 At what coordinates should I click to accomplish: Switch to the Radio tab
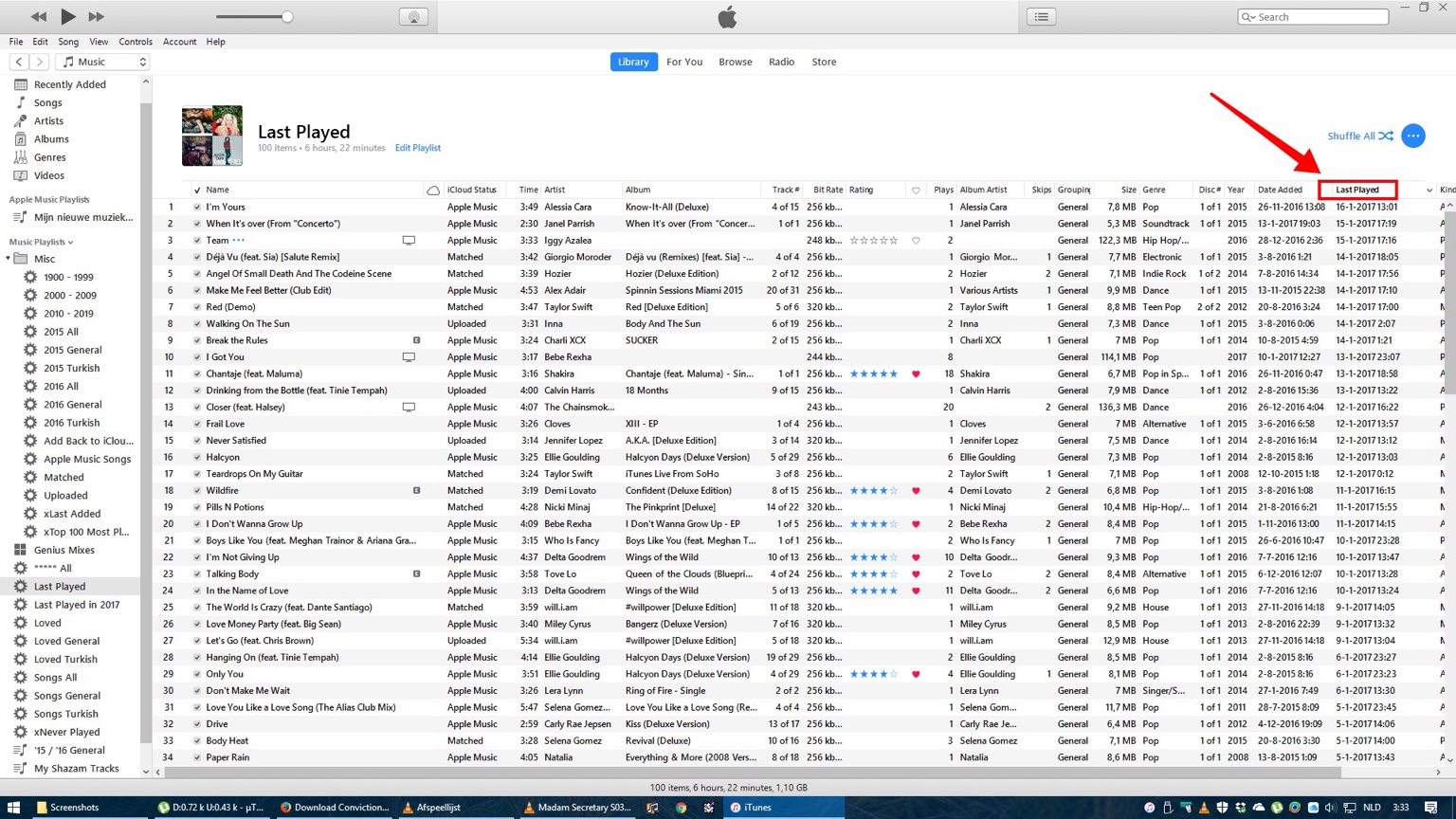click(781, 62)
